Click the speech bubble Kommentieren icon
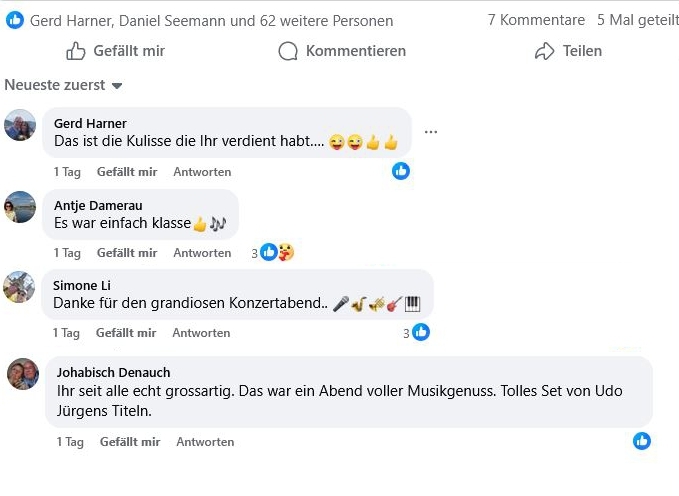Viewport: 679px width, 496px height. 288,51
